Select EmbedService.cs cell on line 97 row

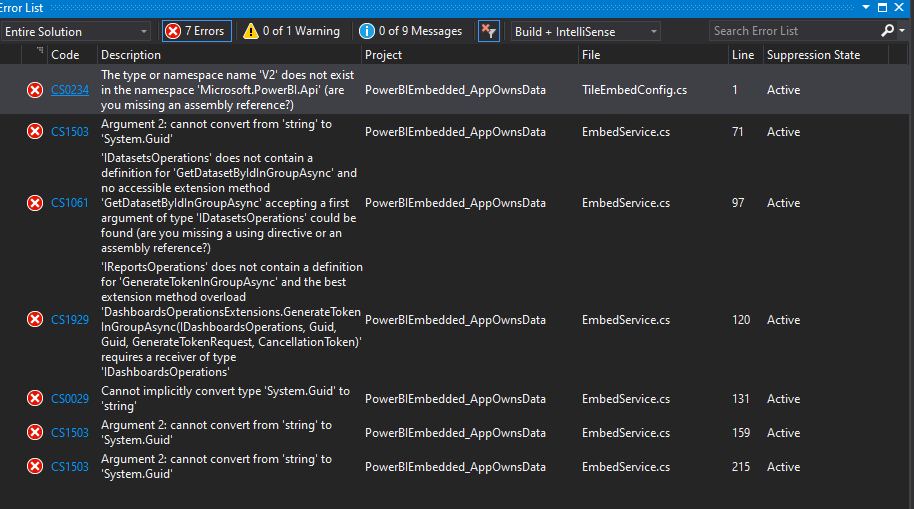(x=625, y=203)
